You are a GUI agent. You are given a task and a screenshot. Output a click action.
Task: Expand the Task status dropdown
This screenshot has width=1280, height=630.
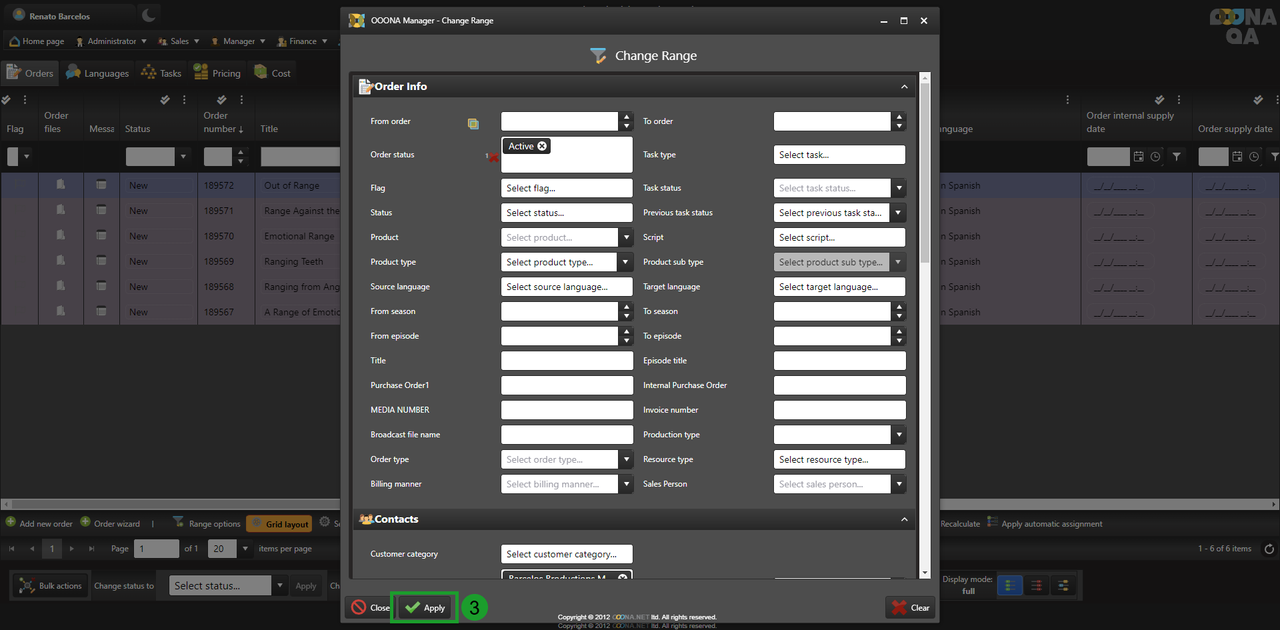(898, 188)
